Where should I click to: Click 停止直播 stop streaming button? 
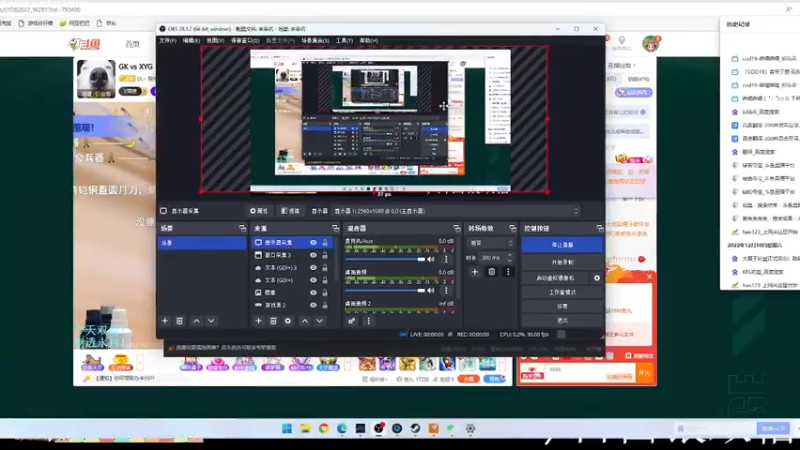(x=562, y=245)
